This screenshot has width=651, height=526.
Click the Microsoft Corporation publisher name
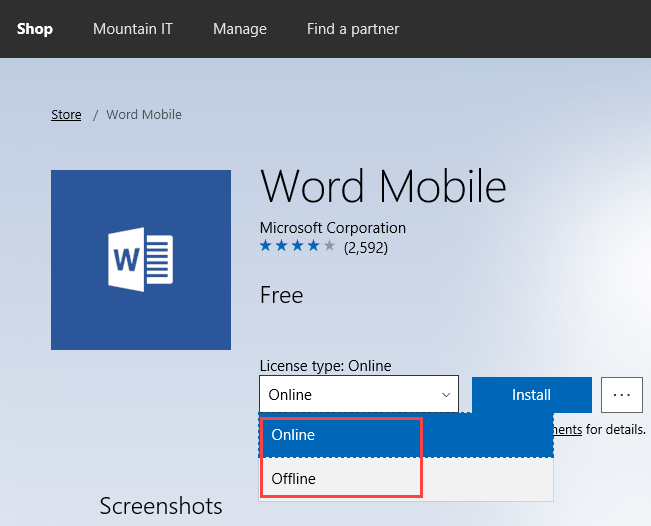pos(332,228)
